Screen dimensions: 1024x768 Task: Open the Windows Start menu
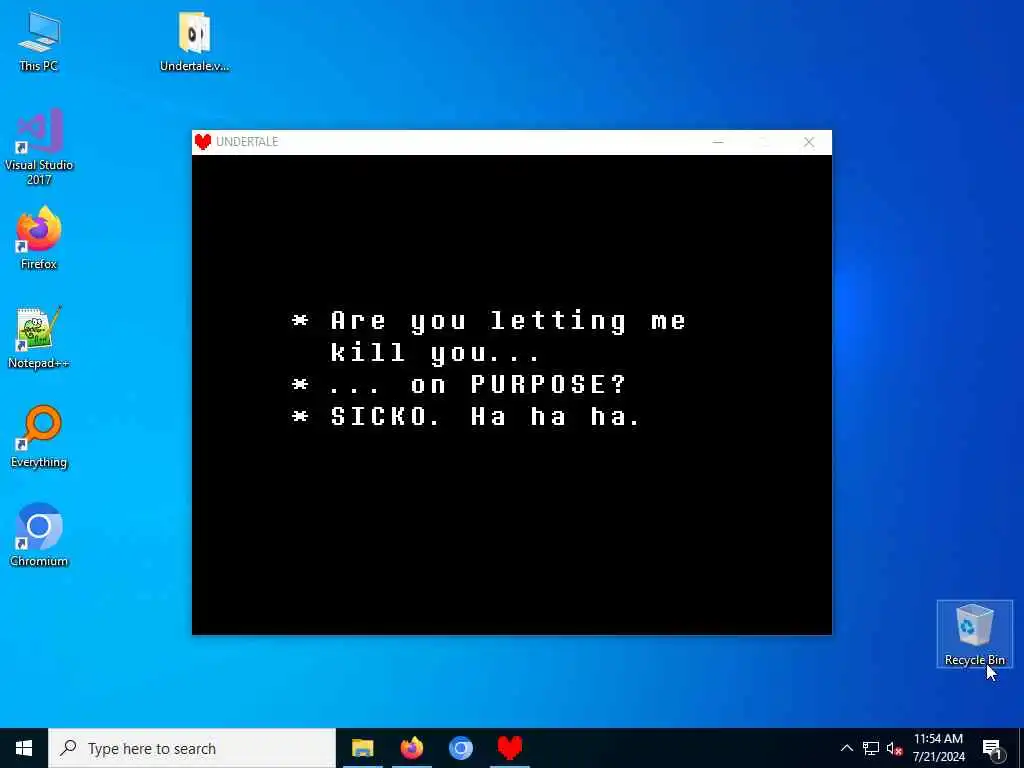[24, 748]
